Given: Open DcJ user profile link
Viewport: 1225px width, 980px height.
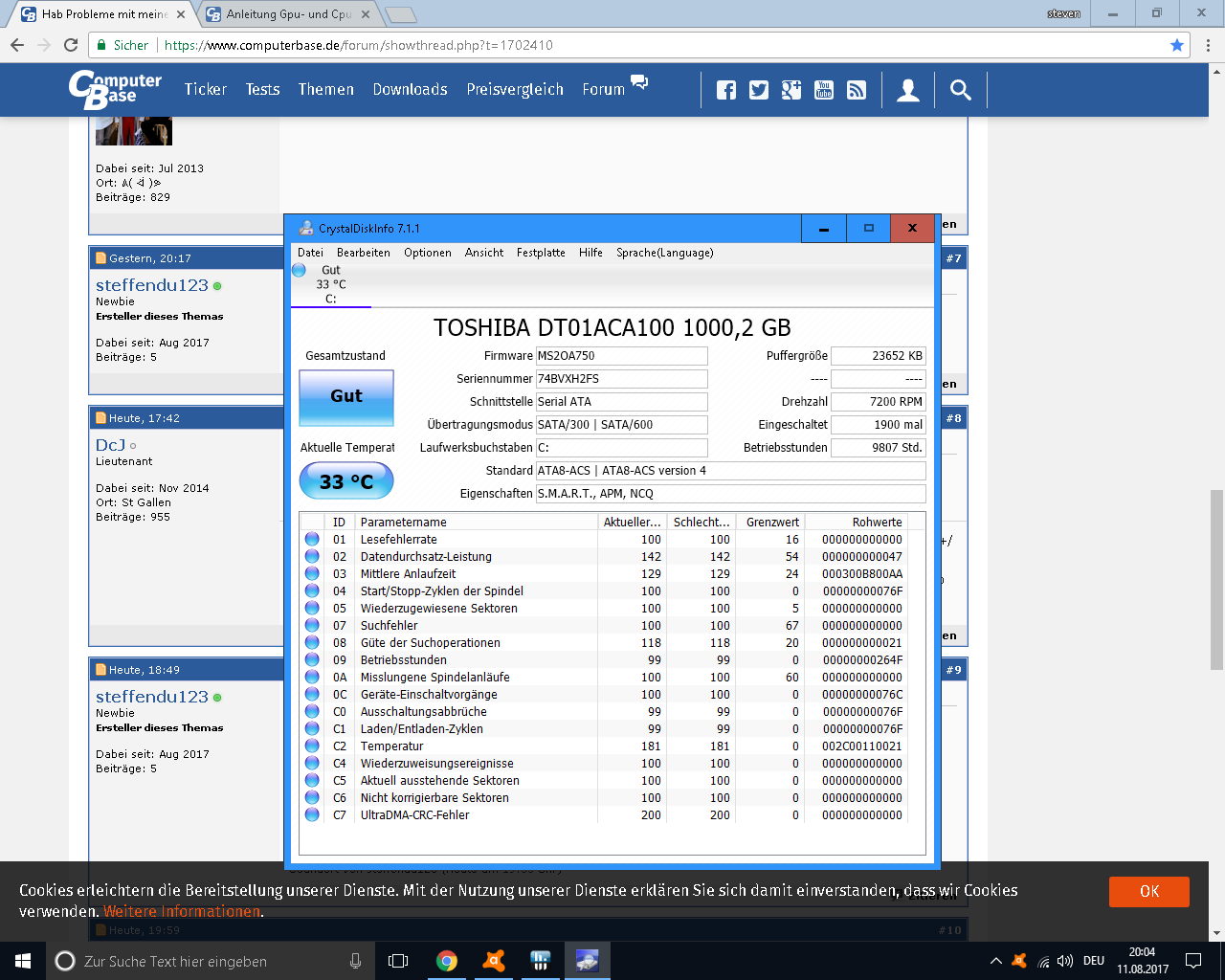Looking at the screenshot, I should tap(110, 445).
